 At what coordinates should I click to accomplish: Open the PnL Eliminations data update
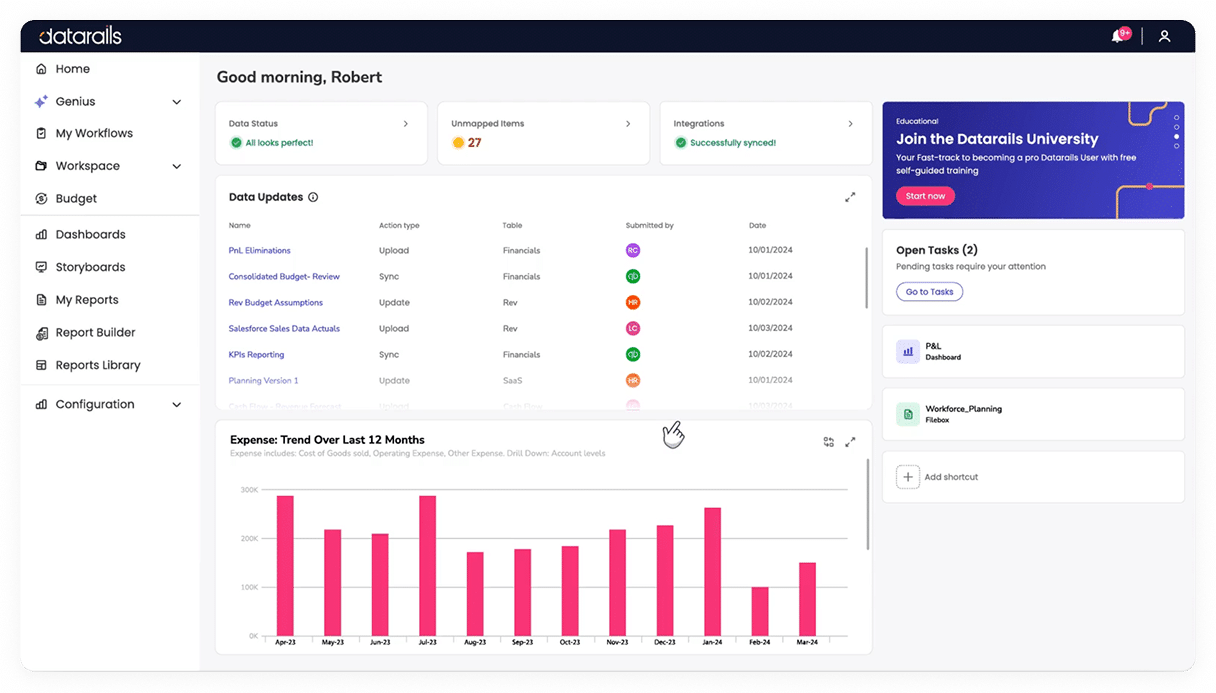click(x=262, y=250)
